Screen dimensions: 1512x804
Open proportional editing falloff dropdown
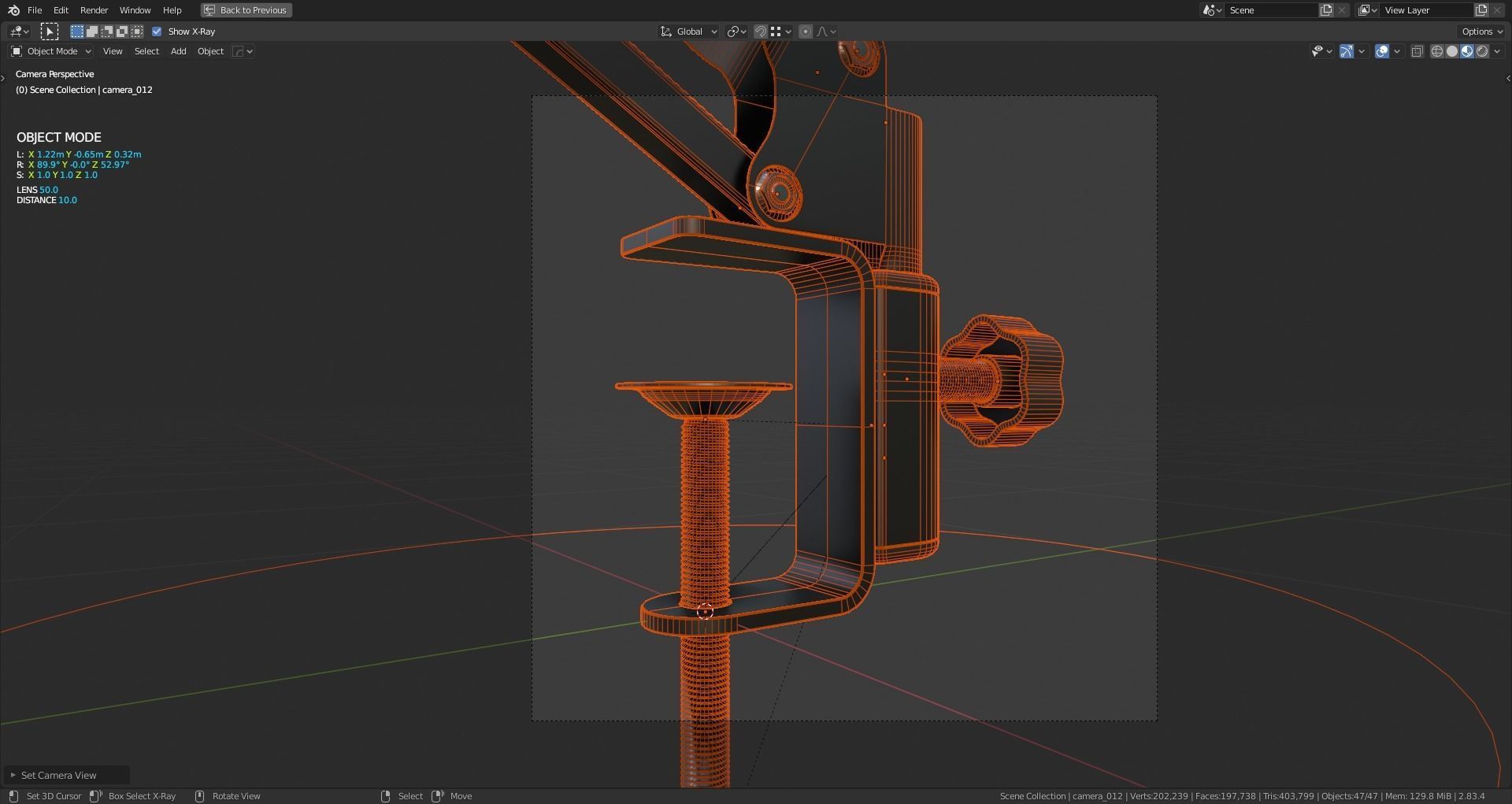[826, 31]
